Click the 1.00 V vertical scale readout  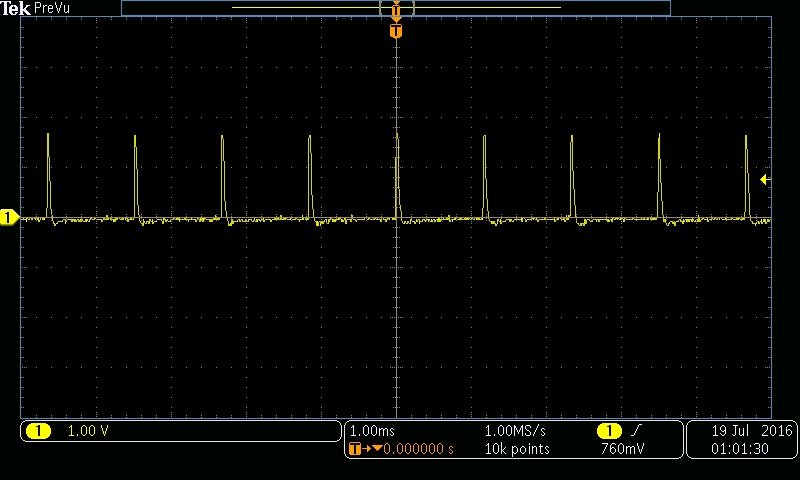click(86, 431)
